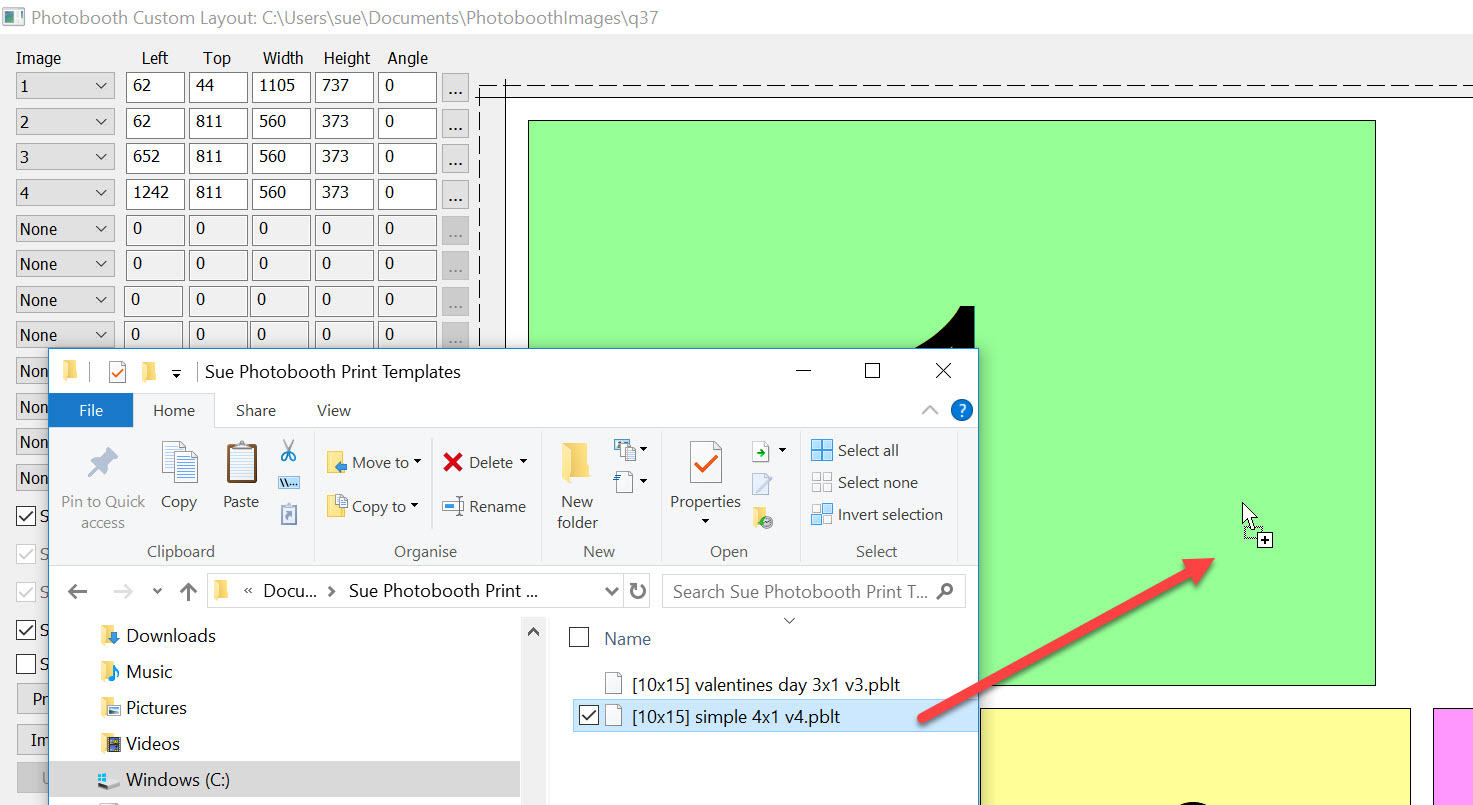Viewport: 1473px width, 805px height.
Task: Click the History icon in Open group
Action: pyautogui.click(x=762, y=517)
